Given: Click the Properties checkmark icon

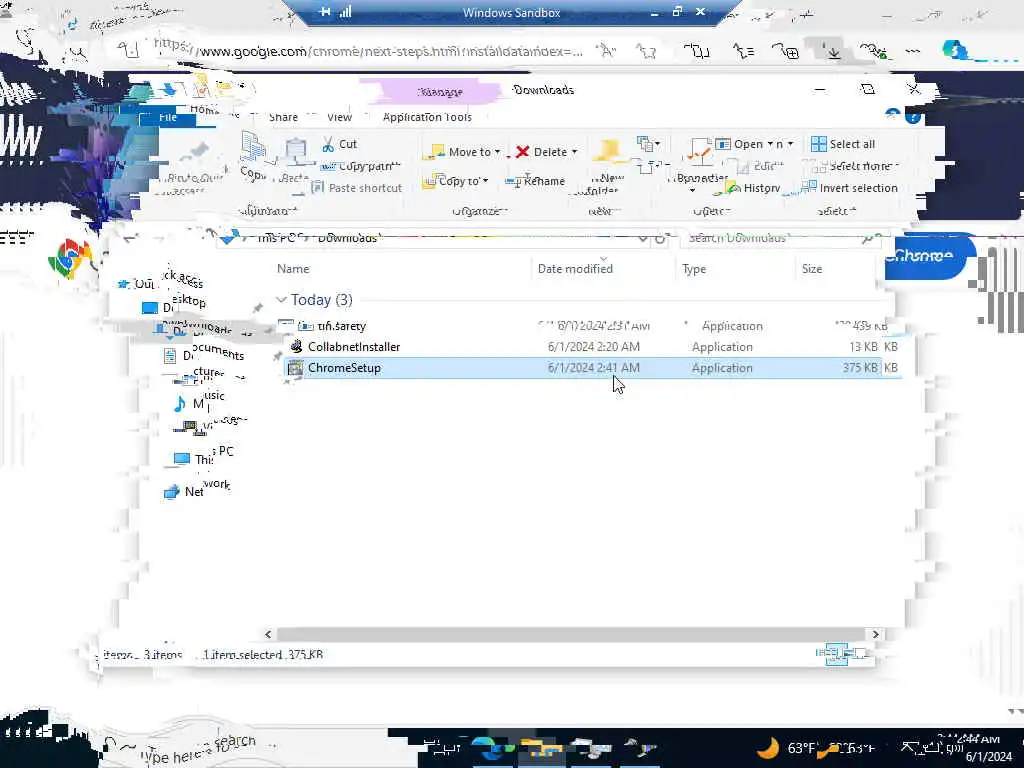Looking at the screenshot, I should (x=699, y=151).
